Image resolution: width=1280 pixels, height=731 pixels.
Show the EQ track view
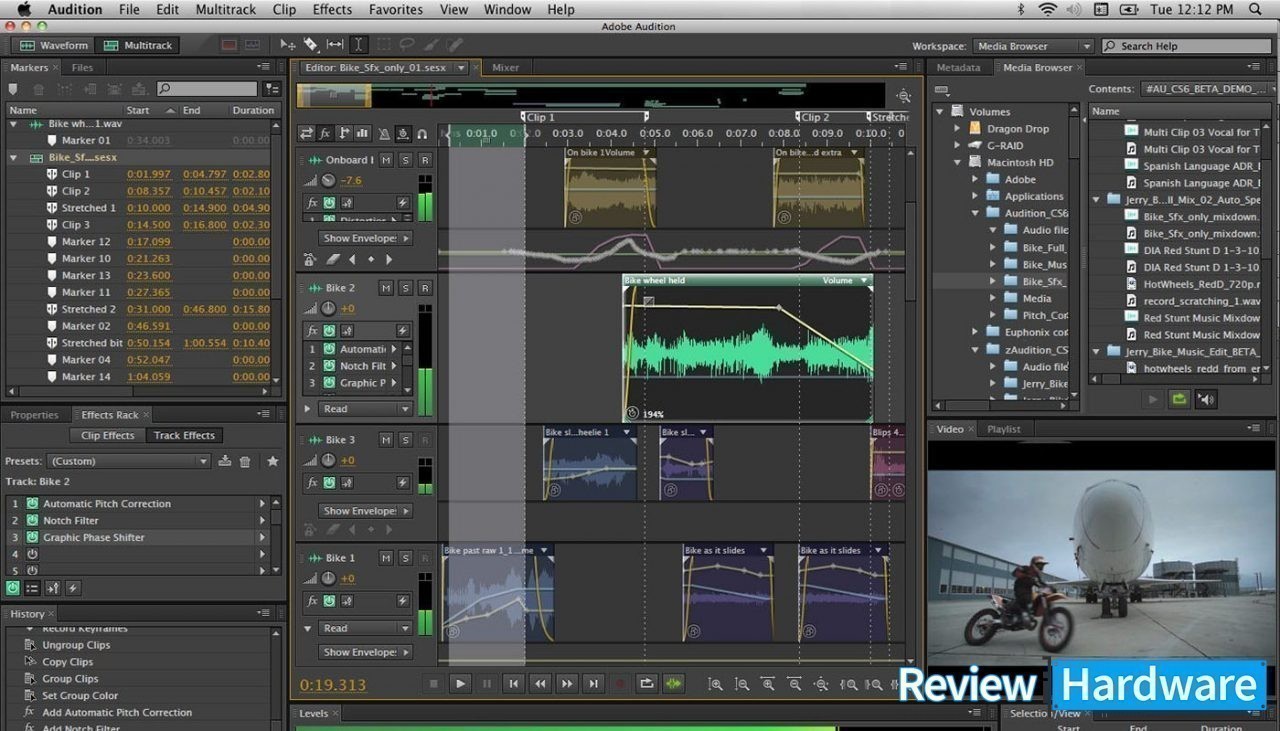(362, 133)
